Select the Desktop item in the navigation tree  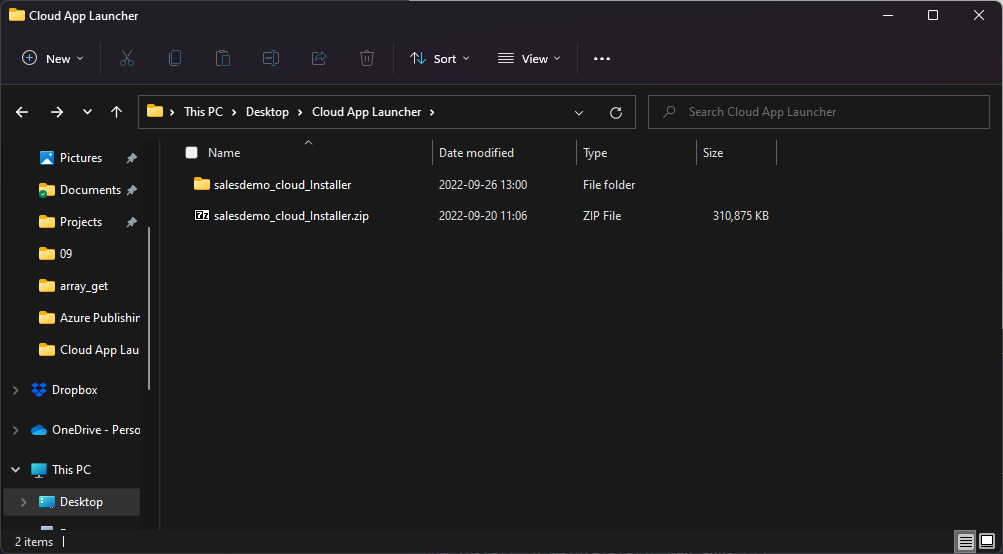point(72,502)
